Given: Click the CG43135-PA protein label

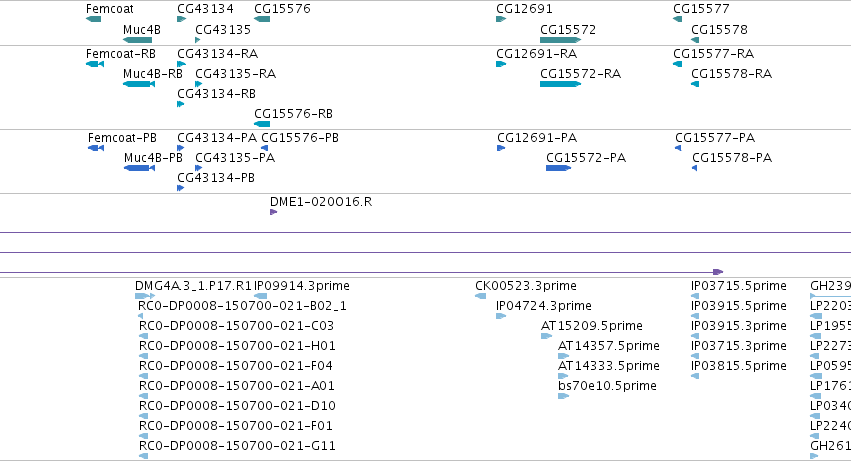Looking at the screenshot, I should coord(235,158).
